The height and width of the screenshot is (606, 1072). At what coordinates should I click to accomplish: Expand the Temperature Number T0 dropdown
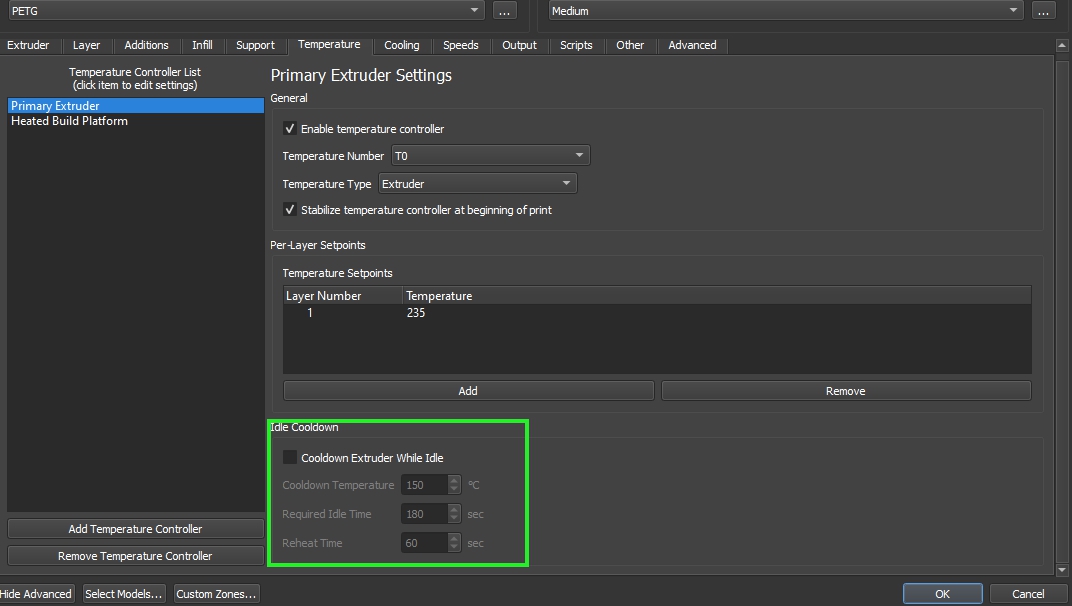490,156
